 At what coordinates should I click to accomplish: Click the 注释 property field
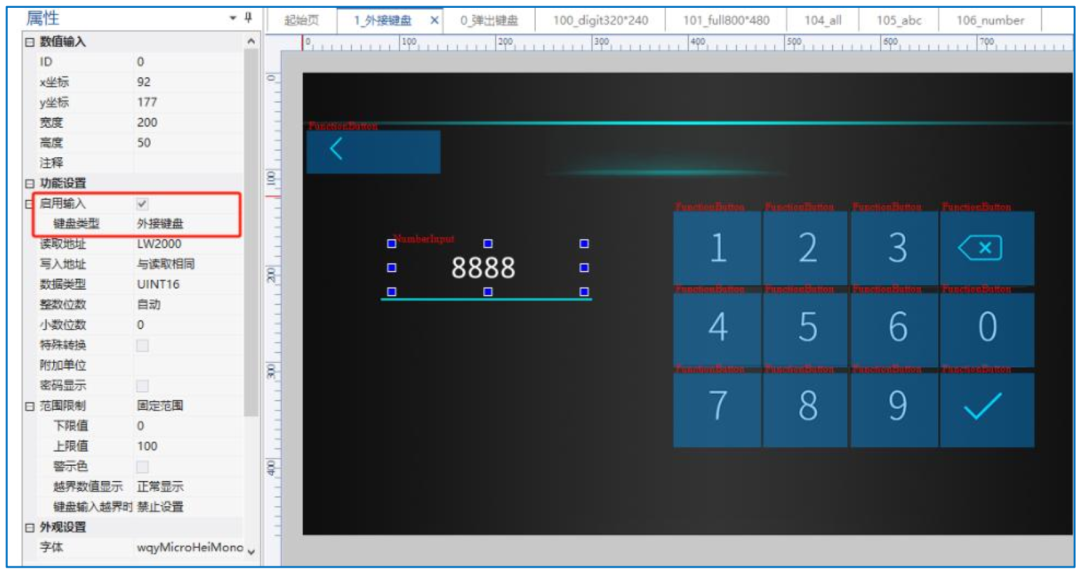(x=187, y=163)
